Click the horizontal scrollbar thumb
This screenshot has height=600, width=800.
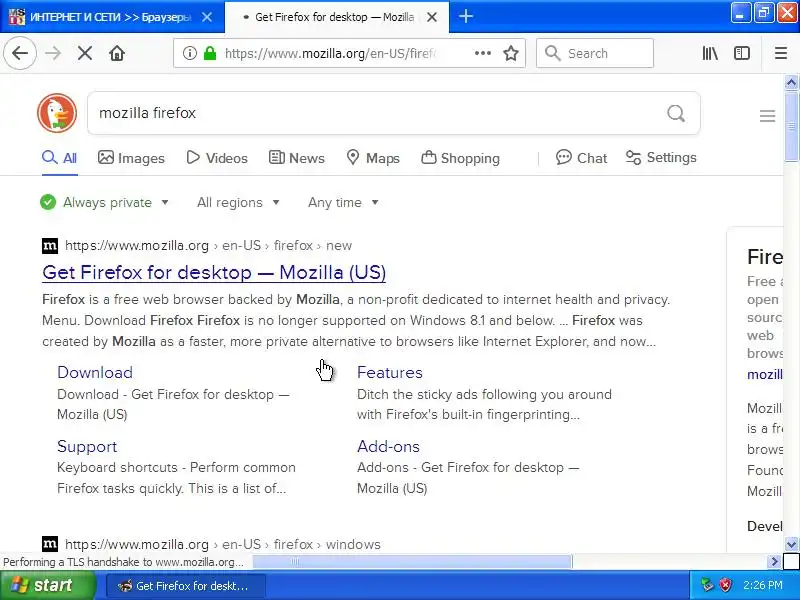tap(412, 562)
